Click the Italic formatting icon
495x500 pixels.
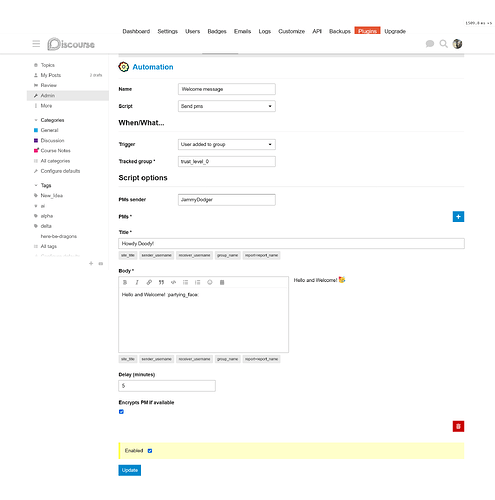pos(137,282)
